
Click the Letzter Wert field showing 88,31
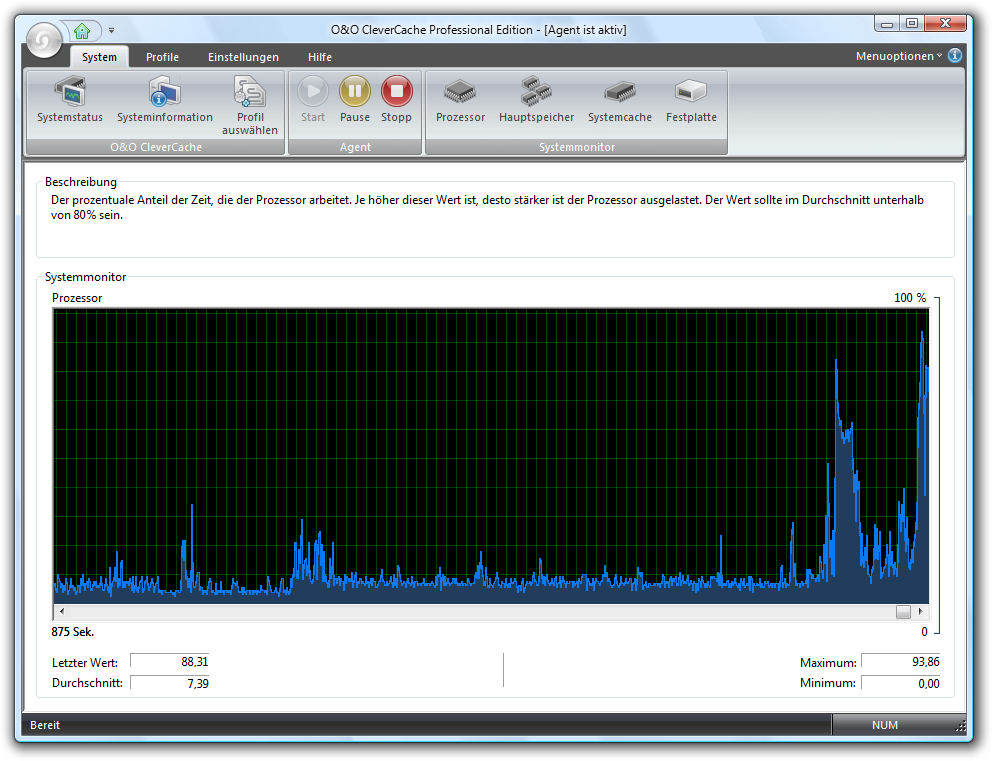click(170, 662)
